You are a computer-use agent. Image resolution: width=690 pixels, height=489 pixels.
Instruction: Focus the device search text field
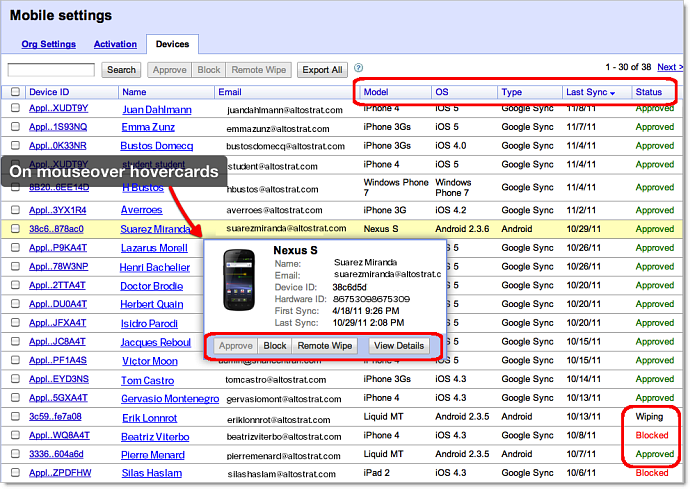51,70
